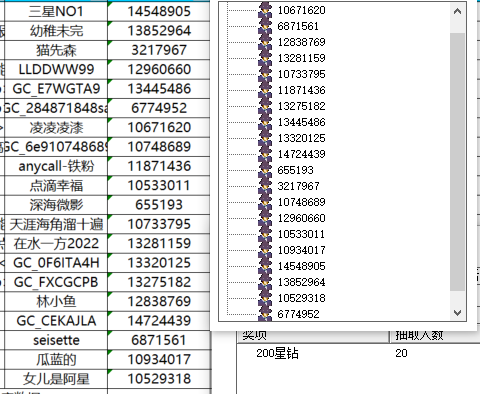The image size is (480, 394).
Task: Select spreadsheet cell 瓜蓝的
Action: pyautogui.click(x=56, y=360)
